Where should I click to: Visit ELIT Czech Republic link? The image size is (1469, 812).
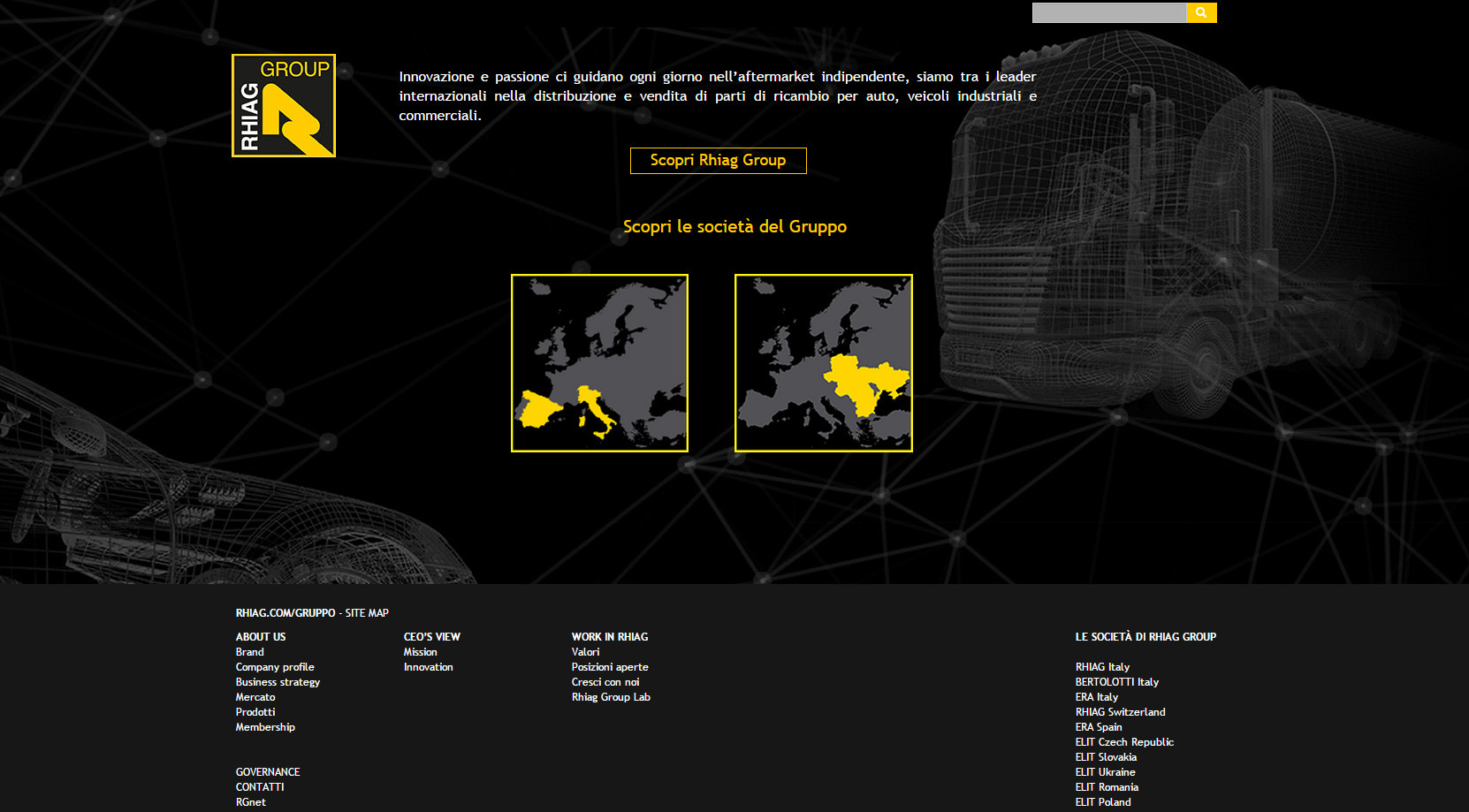point(1124,742)
